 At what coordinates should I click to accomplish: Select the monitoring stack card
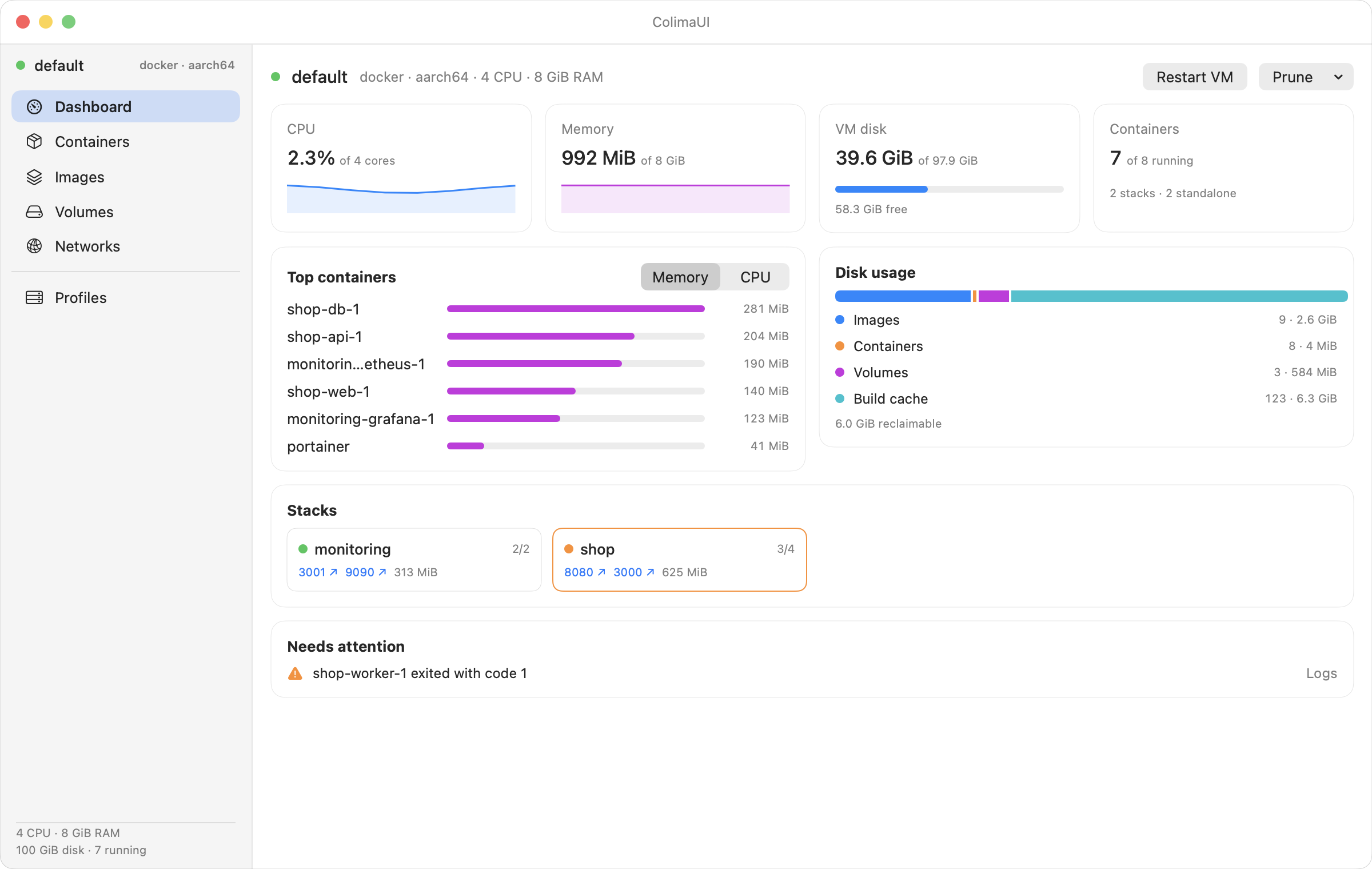point(414,560)
